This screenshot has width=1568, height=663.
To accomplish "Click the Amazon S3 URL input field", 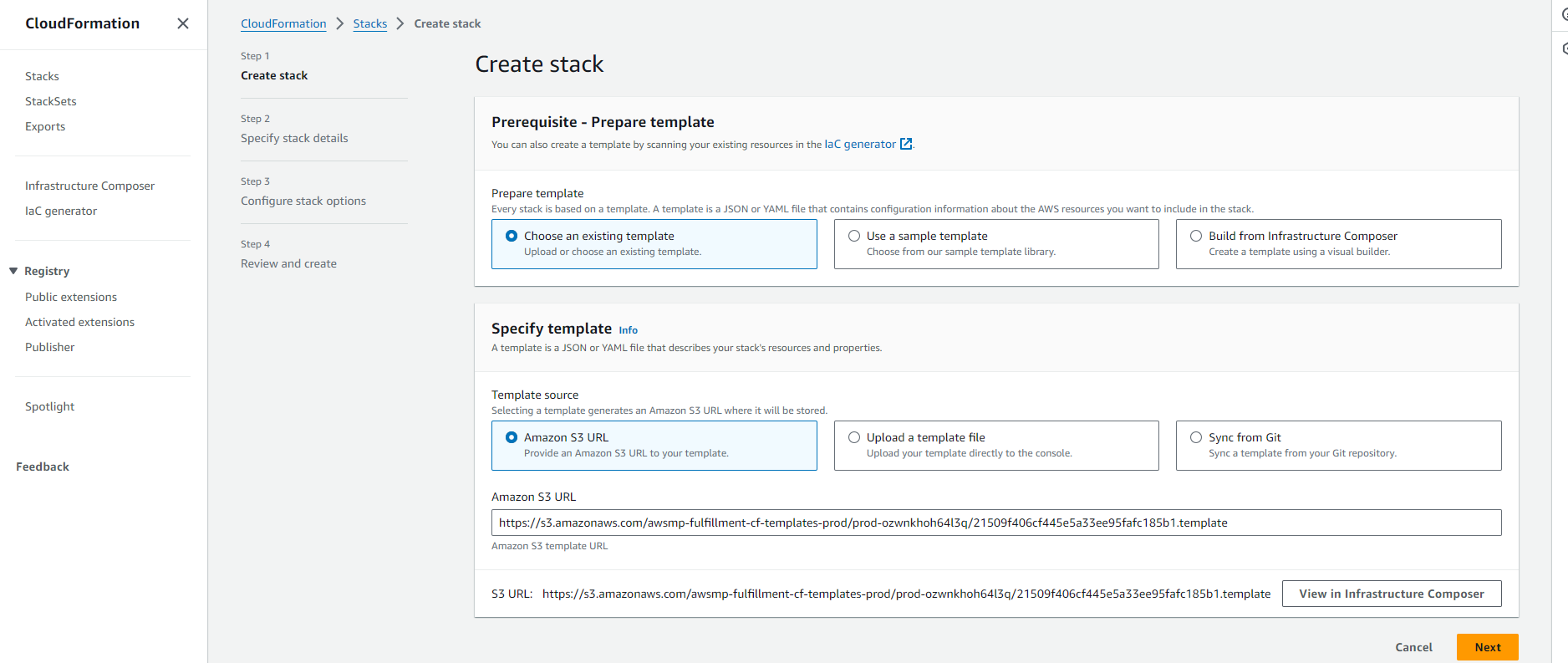I will (x=996, y=523).
